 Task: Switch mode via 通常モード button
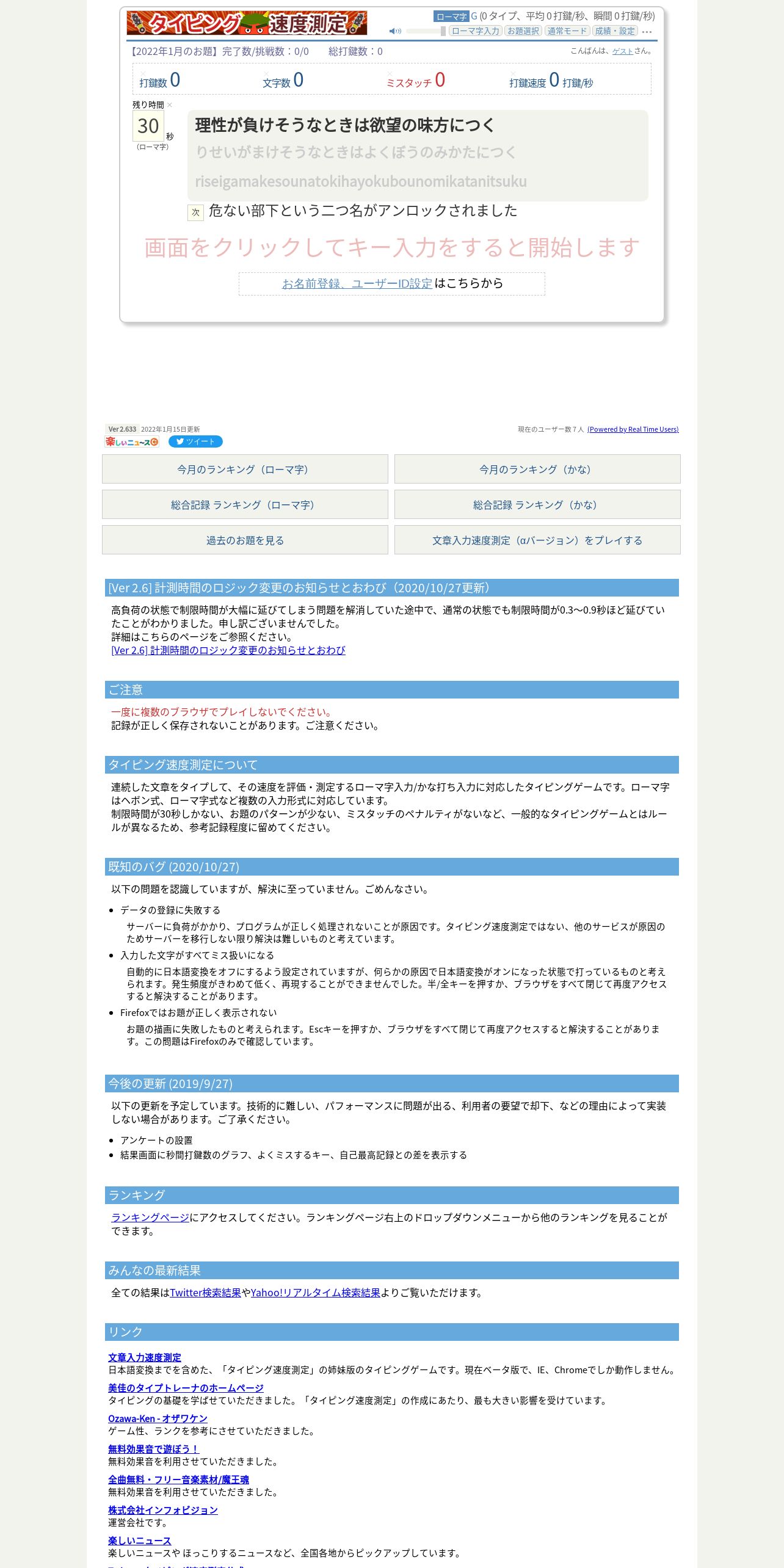coord(567,31)
